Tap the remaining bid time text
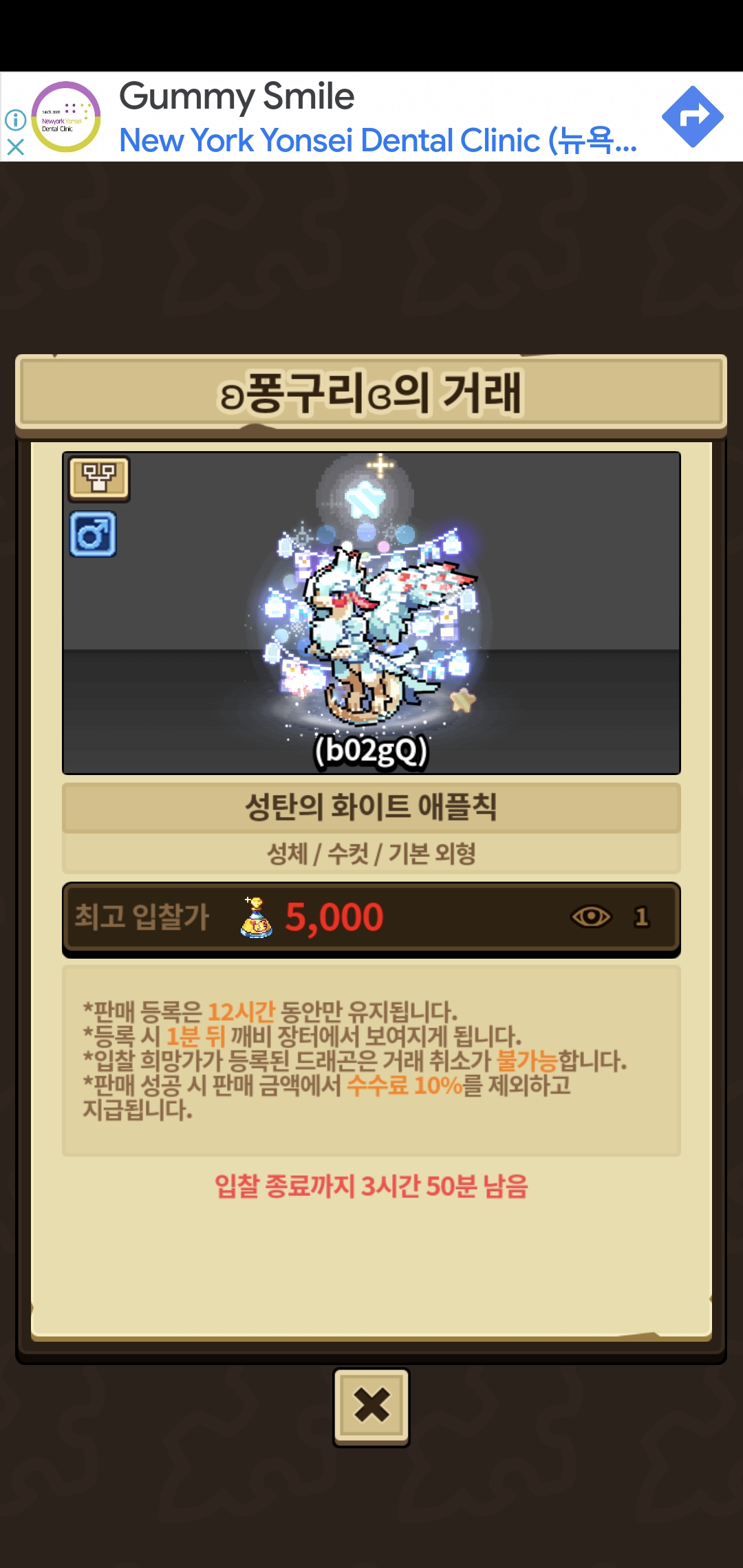 [371, 1186]
